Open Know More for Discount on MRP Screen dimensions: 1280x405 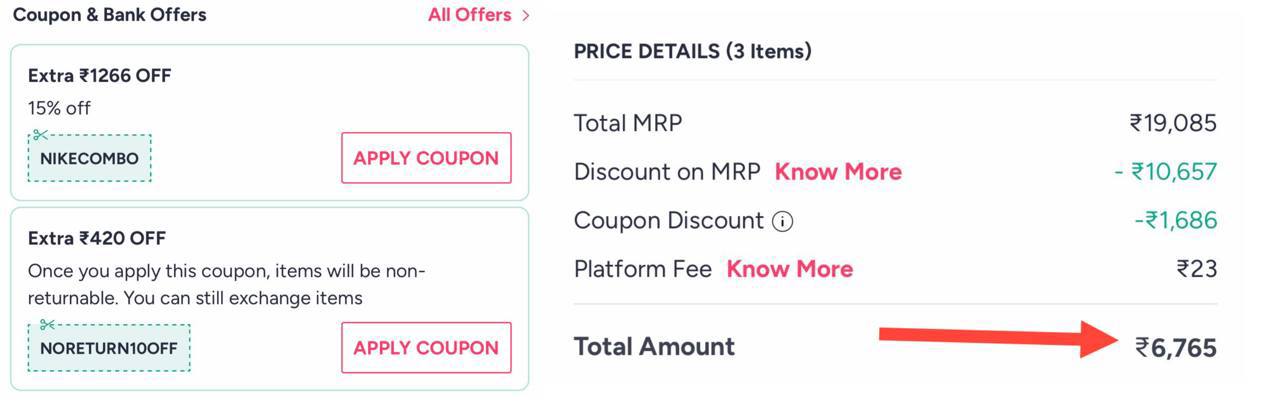pos(838,172)
